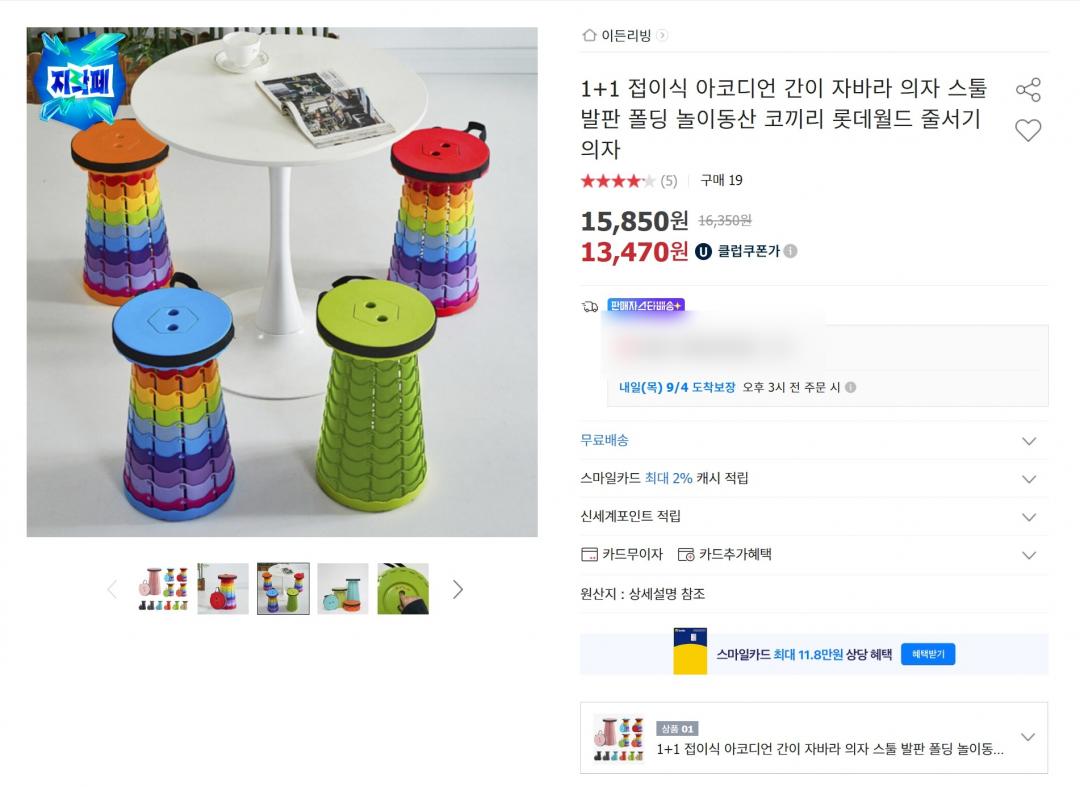This screenshot has width=1080, height=787.
Task: Add product to wishlist with heart icon
Action: click(1028, 130)
